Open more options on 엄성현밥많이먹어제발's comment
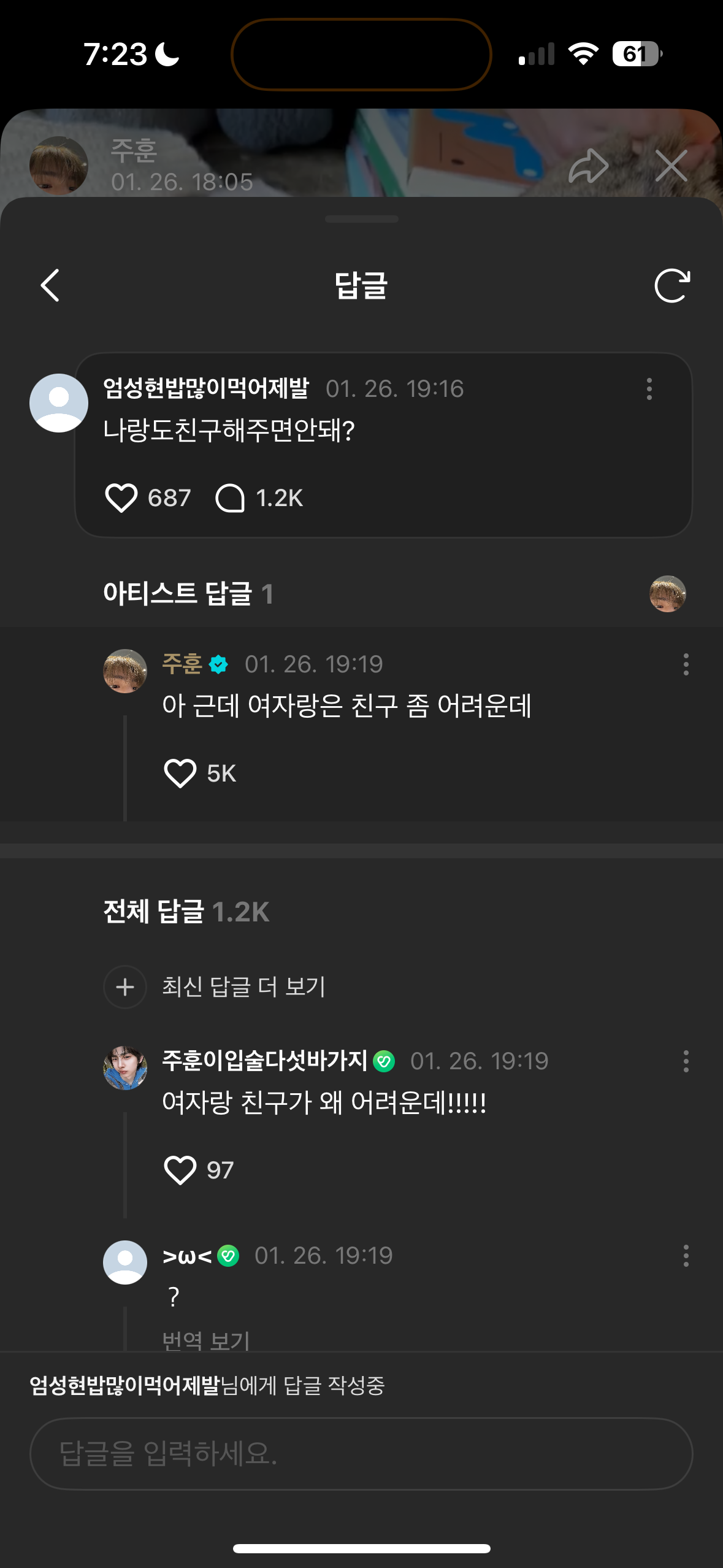The width and height of the screenshot is (723, 1568). point(649,389)
